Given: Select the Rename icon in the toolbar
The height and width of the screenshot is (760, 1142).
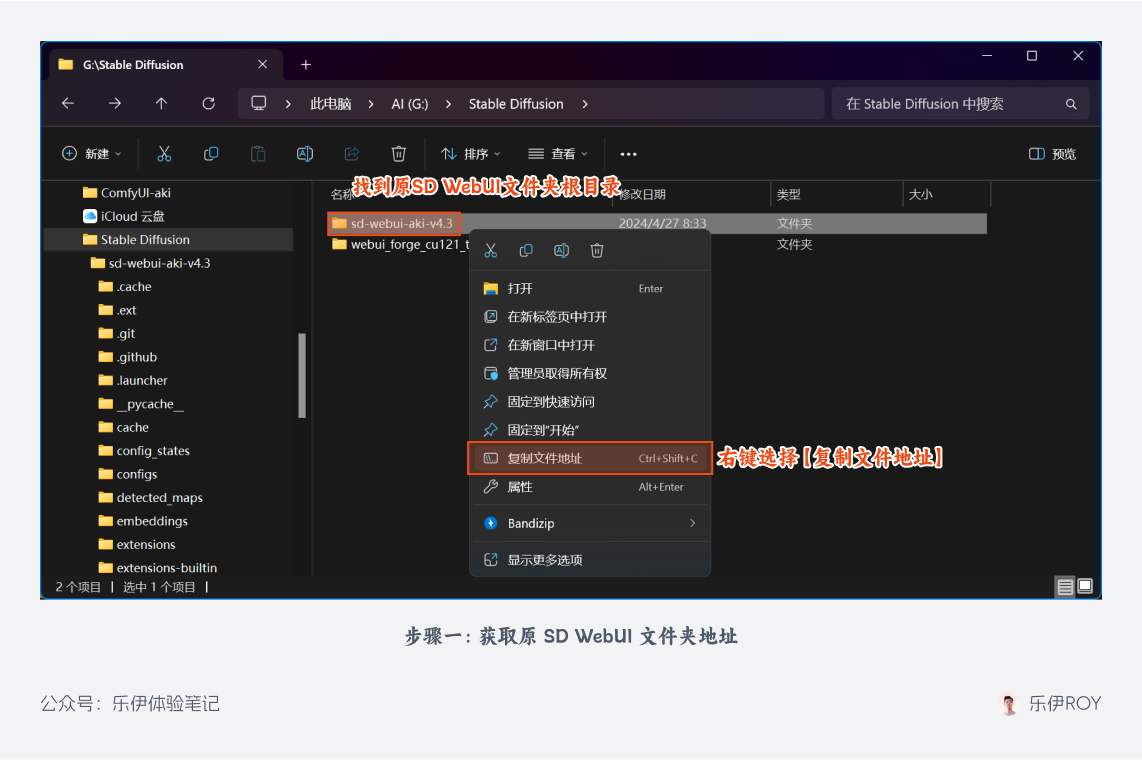Looking at the screenshot, I should [x=304, y=153].
